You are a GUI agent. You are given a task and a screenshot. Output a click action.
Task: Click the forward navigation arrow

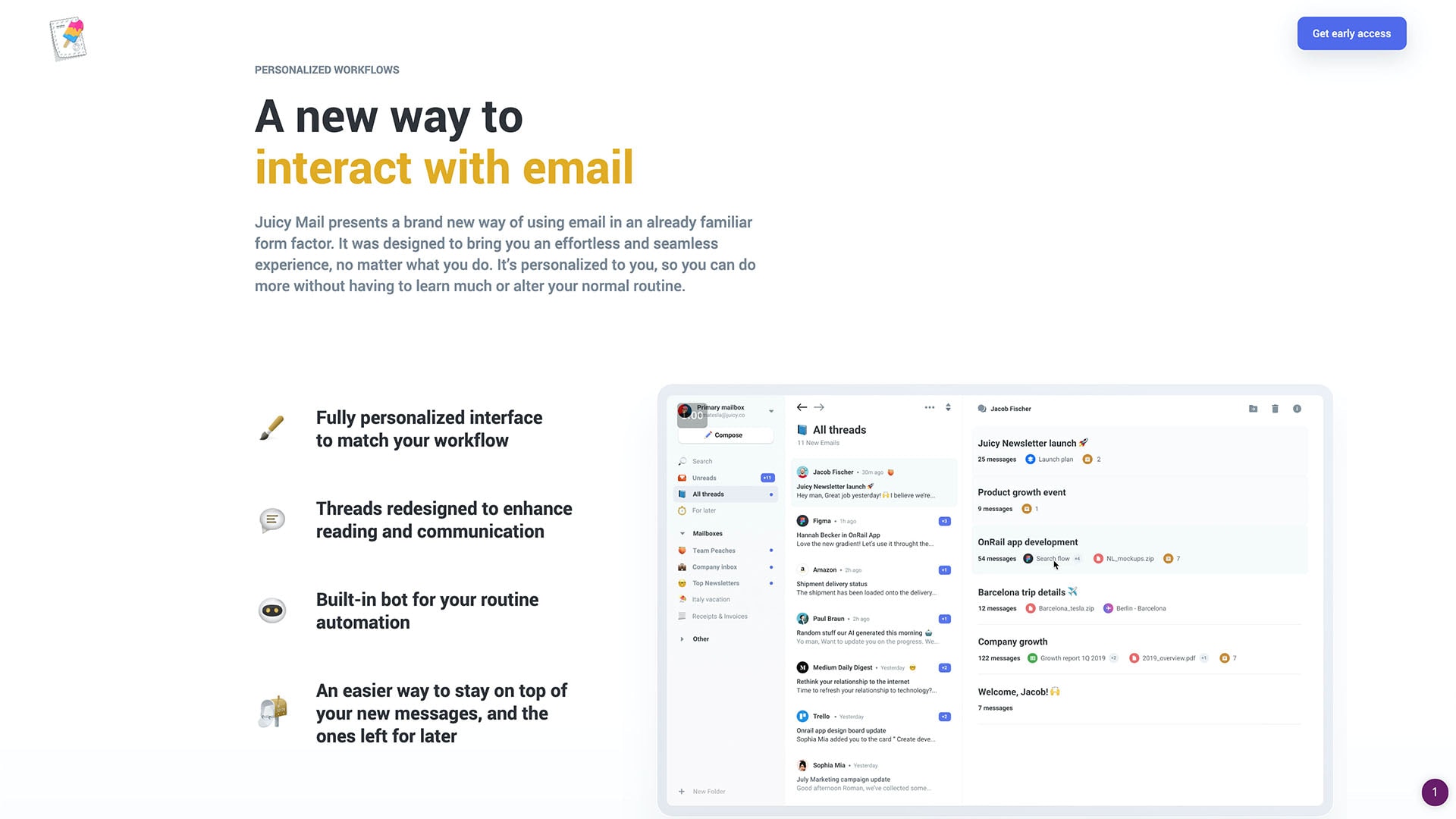pos(818,407)
